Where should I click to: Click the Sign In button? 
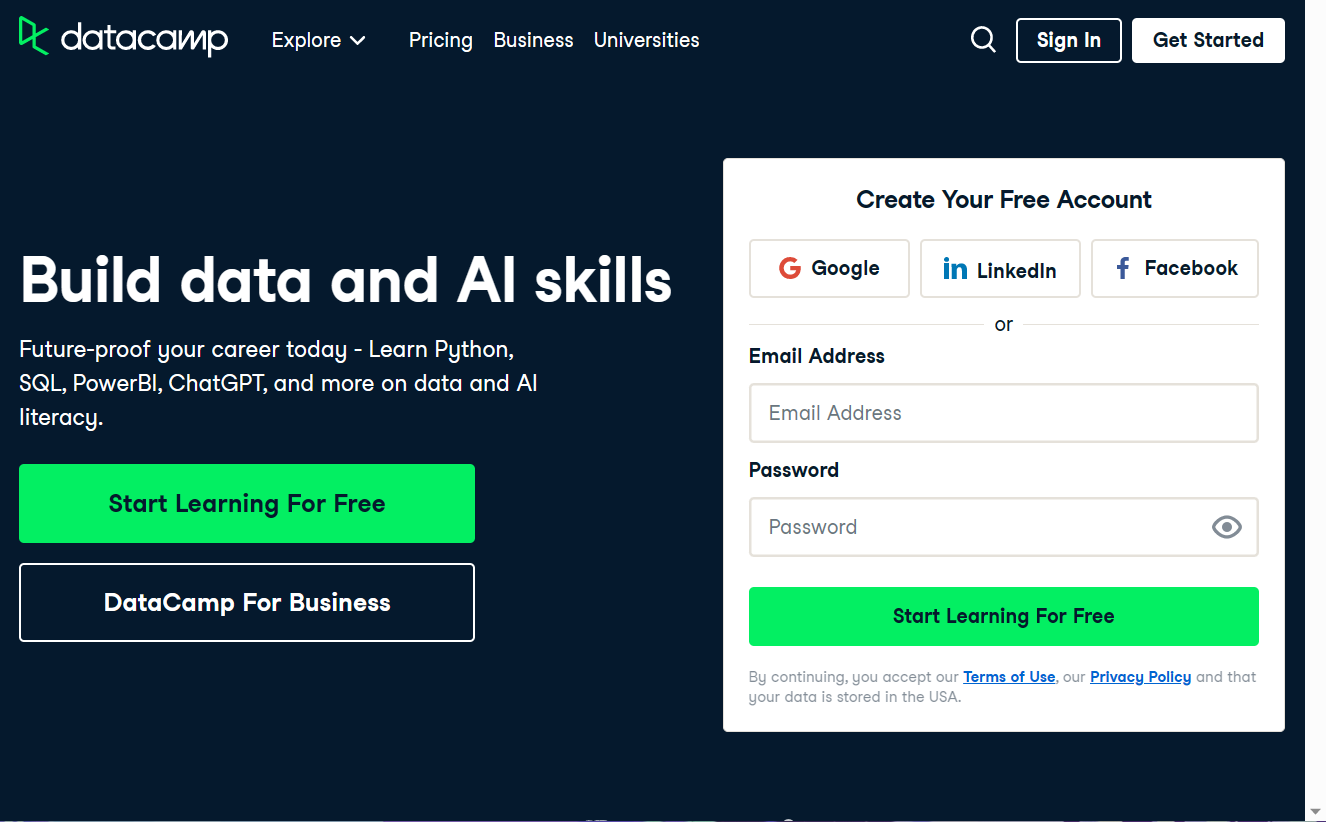coord(1069,40)
